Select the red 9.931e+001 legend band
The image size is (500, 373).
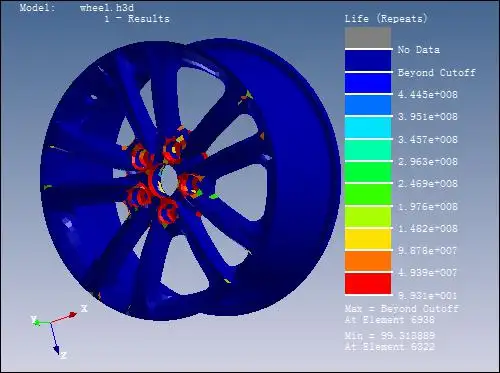point(368,284)
